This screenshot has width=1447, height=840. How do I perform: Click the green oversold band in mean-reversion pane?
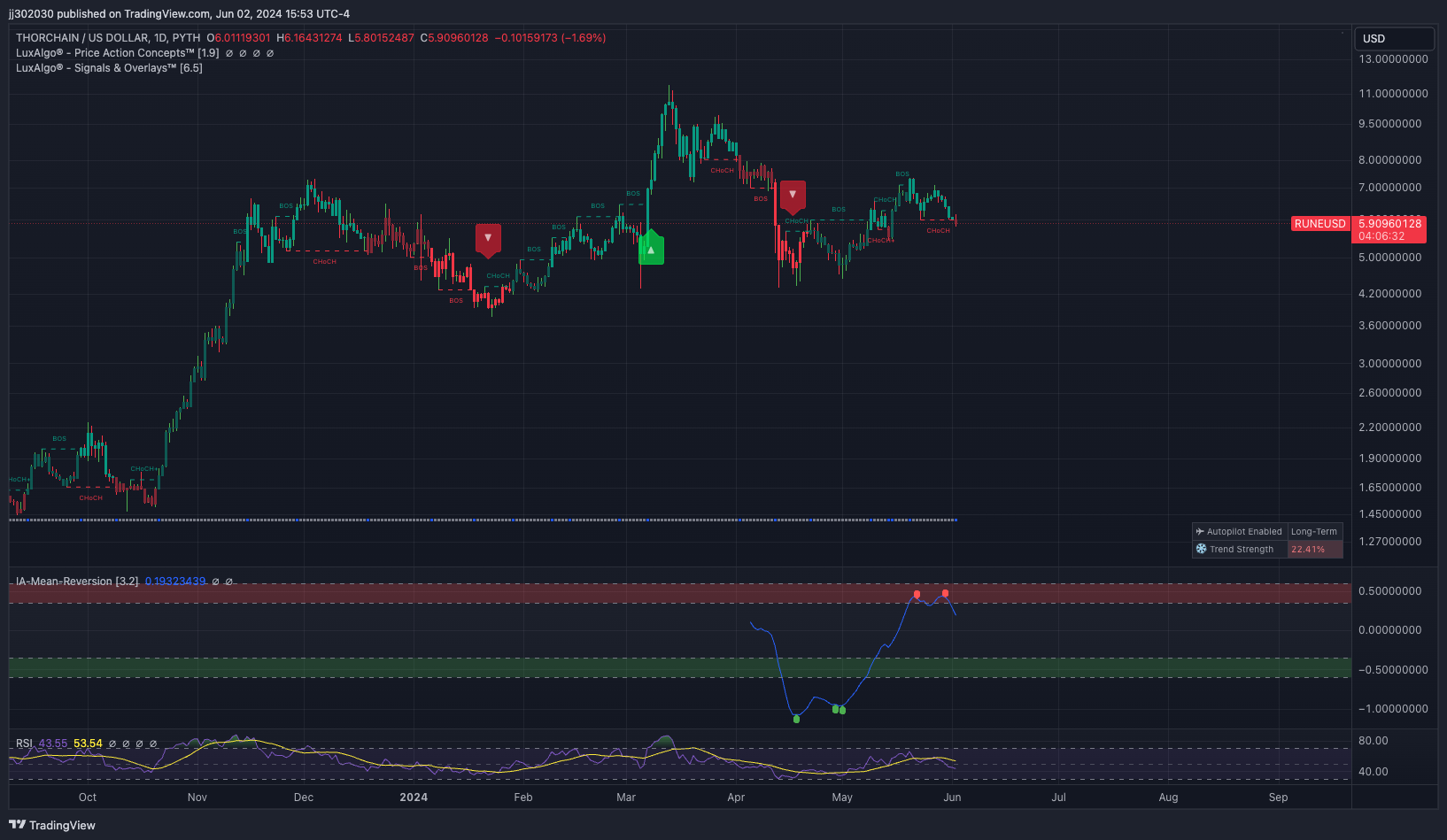[x=680, y=667]
